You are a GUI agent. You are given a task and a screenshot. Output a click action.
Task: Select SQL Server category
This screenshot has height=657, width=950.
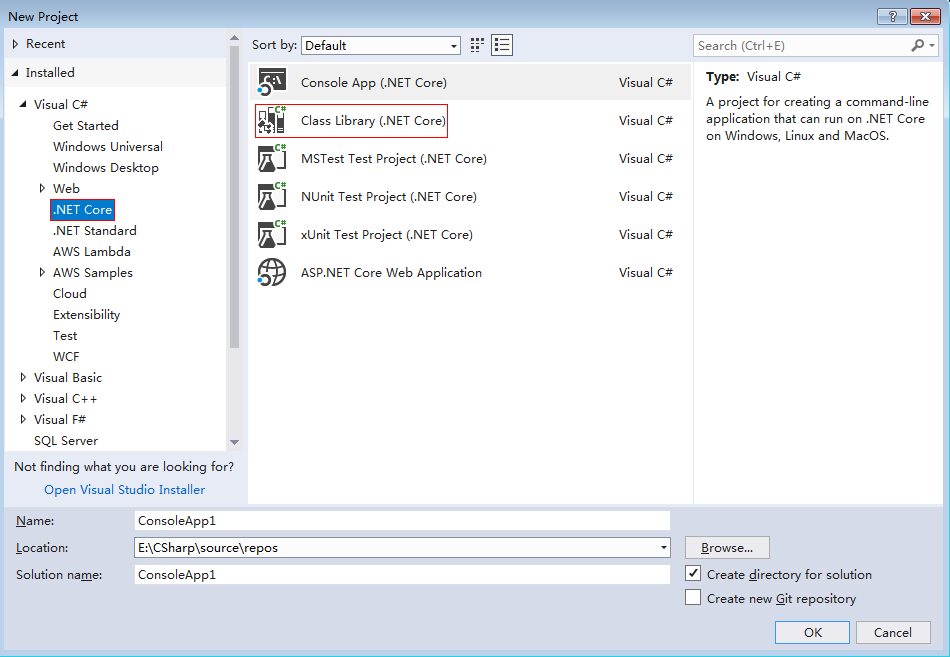66,441
